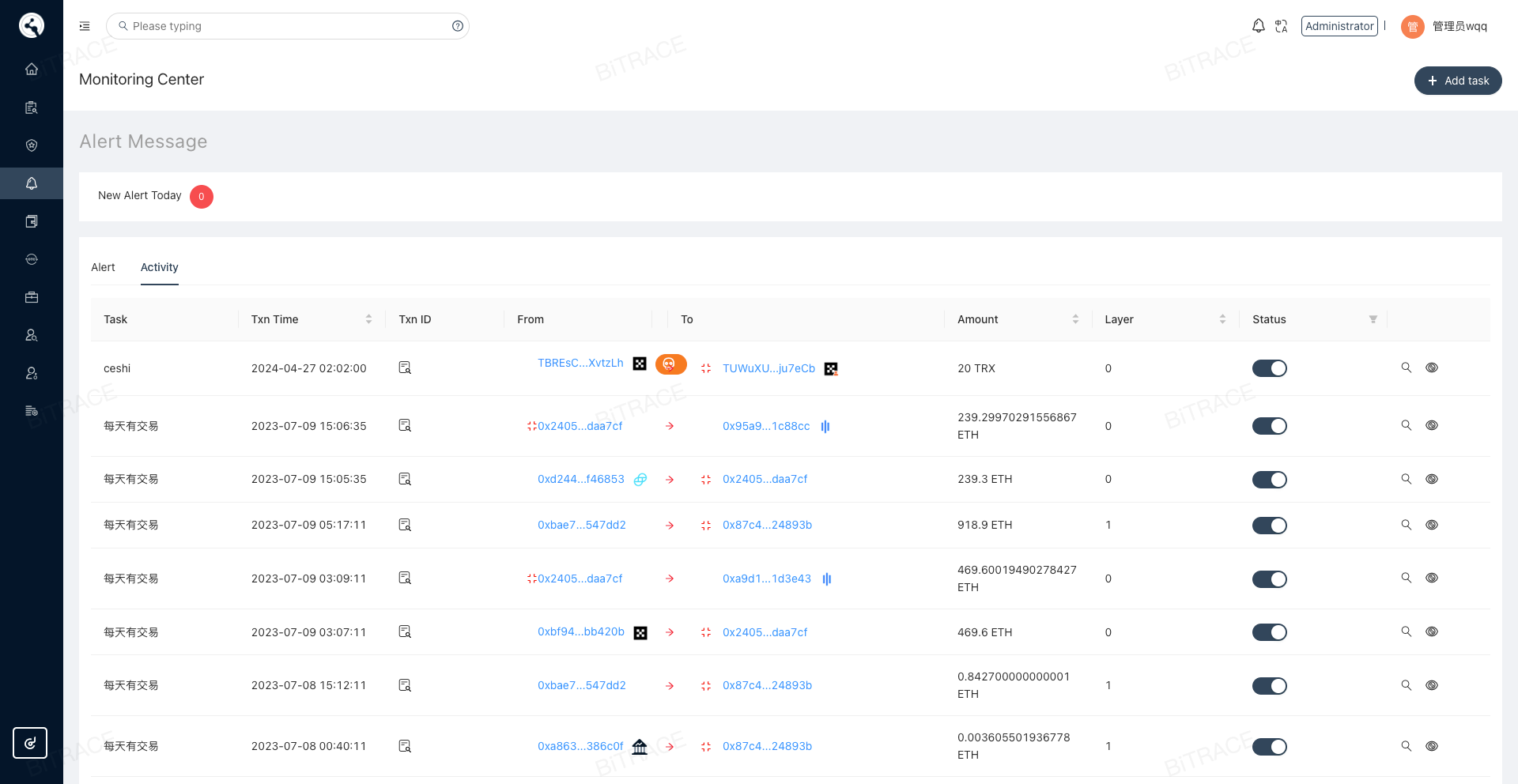Image resolution: width=1518 pixels, height=784 pixels.
Task: Open the list settings sidebar icon
Action: point(32,411)
